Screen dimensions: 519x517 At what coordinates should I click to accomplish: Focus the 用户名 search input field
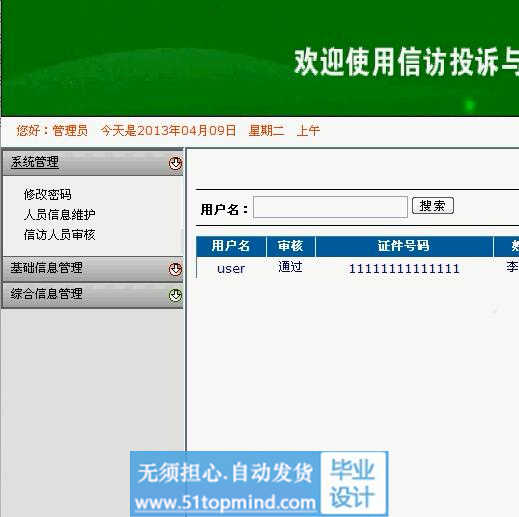[330, 207]
